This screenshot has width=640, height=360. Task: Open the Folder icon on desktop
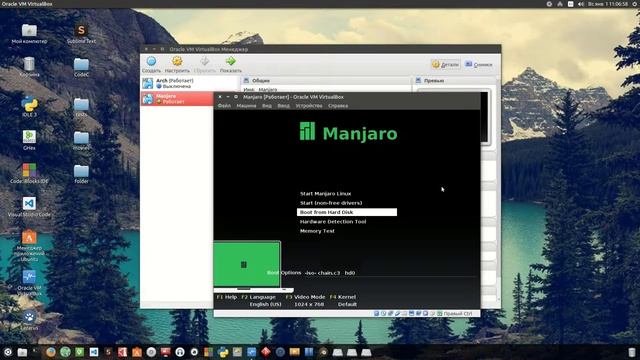(81, 173)
